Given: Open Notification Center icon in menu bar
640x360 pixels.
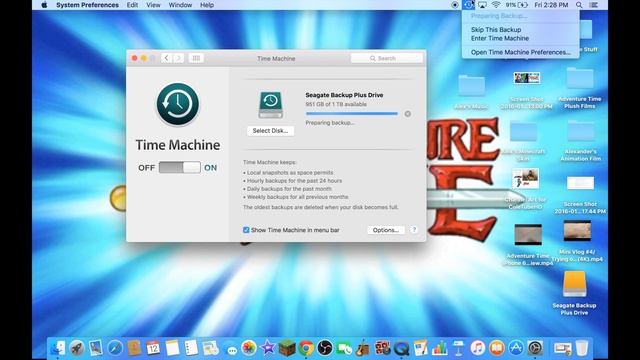Looking at the screenshot, I should point(594,5).
